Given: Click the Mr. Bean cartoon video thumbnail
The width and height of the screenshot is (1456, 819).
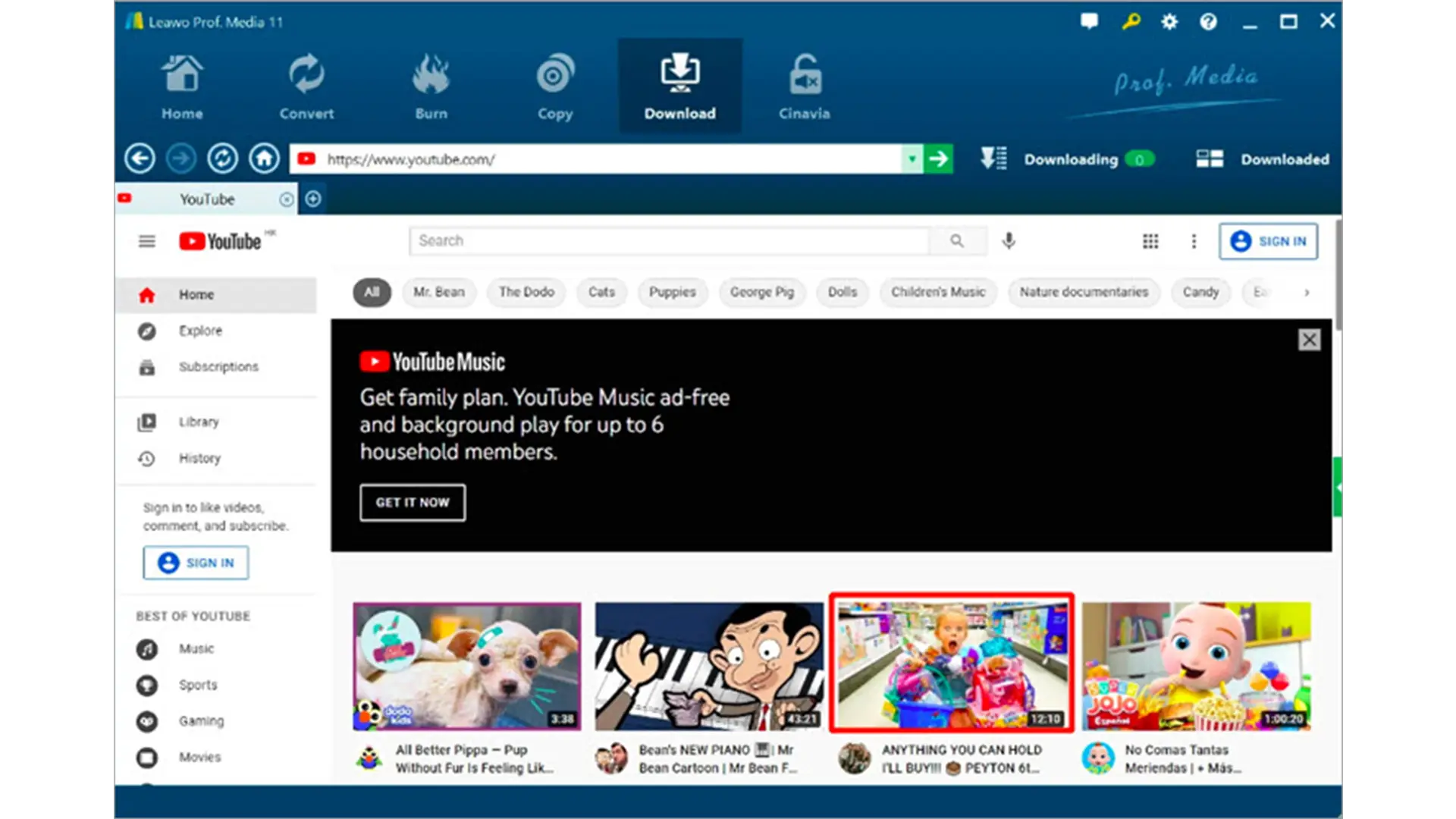Looking at the screenshot, I should (708, 662).
